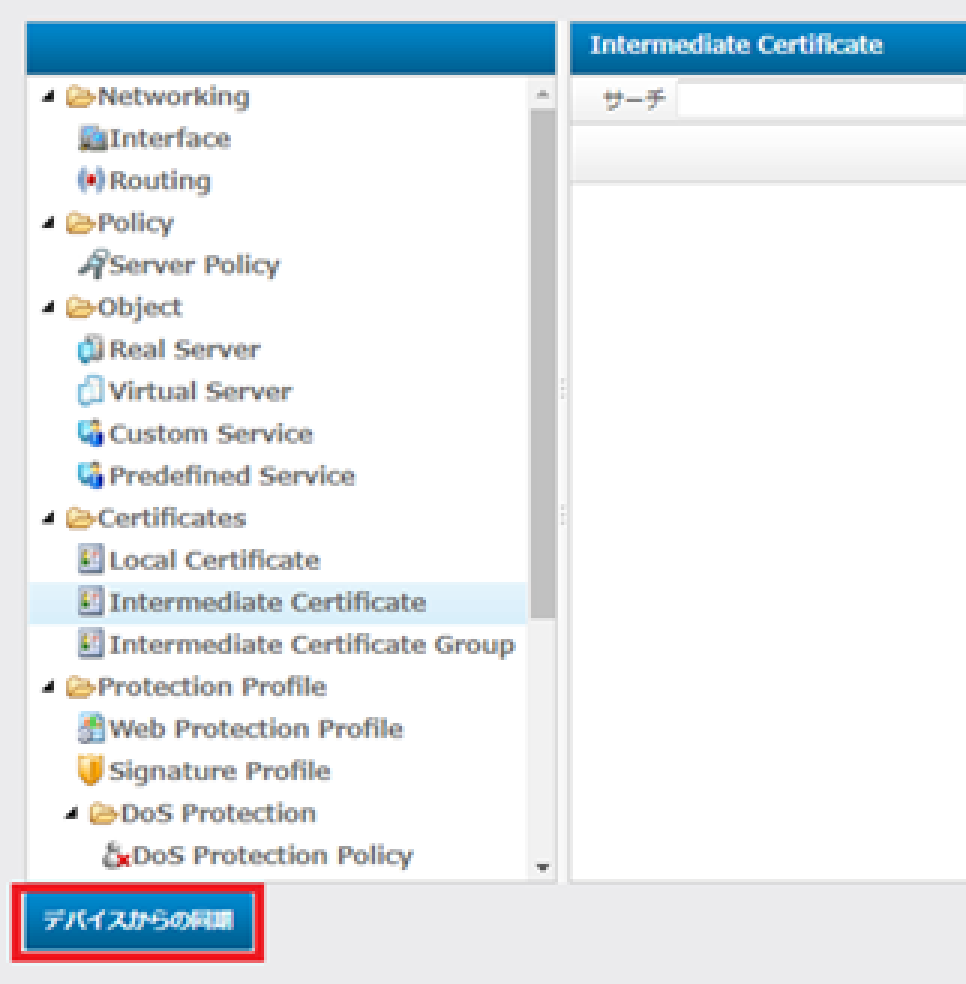966x984 pixels.
Task: Click the blue button below the tree
Action: pos(139,921)
